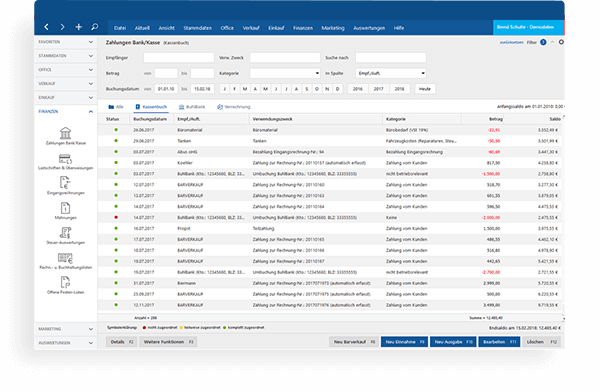
Task: Expand the FAVORITEN sidebar section
Action: [65, 42]
